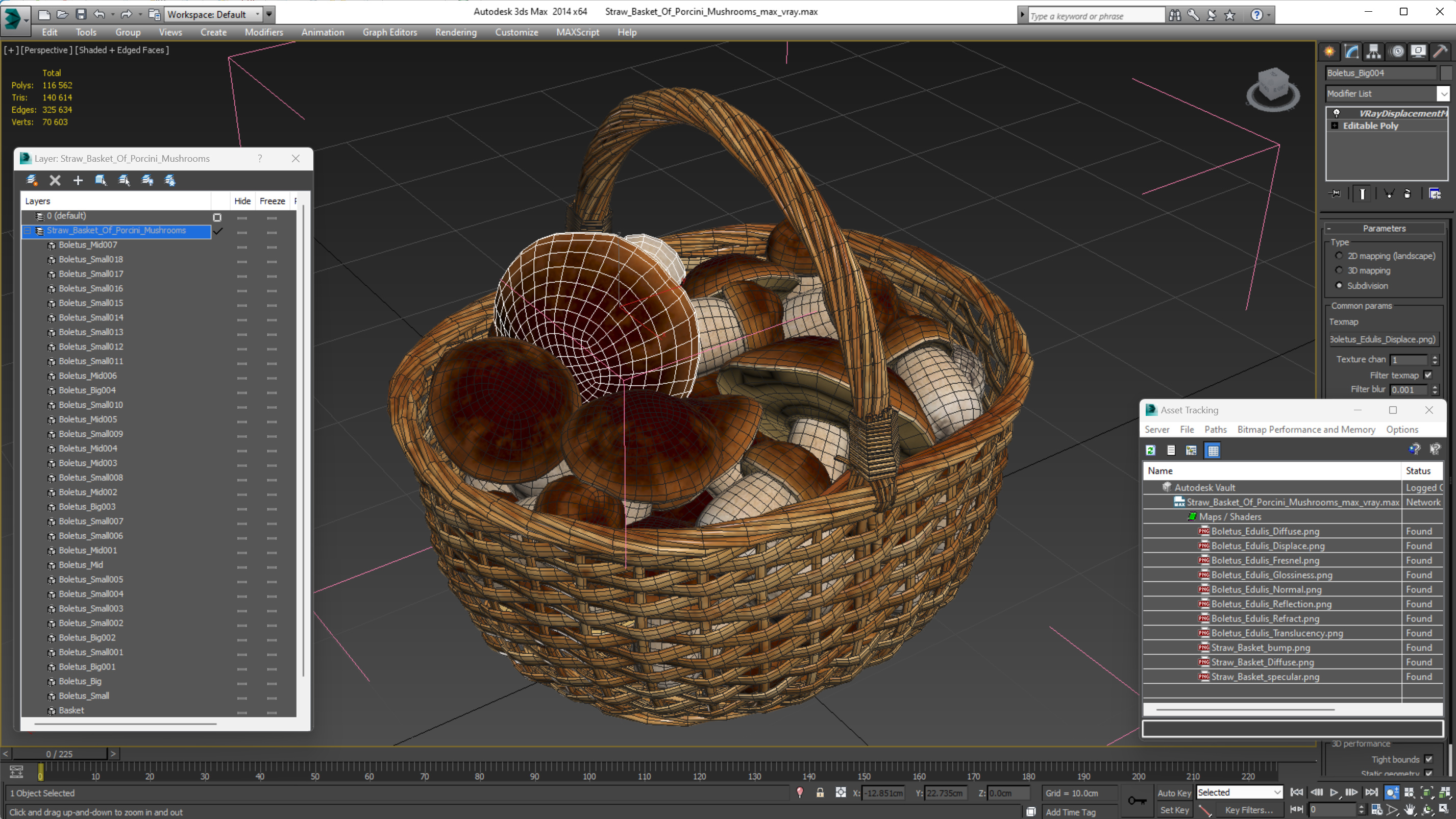Viewport: 1456px width, 819px height.
Task: Select 3D mapping radio button
Action: (1339, 270)
